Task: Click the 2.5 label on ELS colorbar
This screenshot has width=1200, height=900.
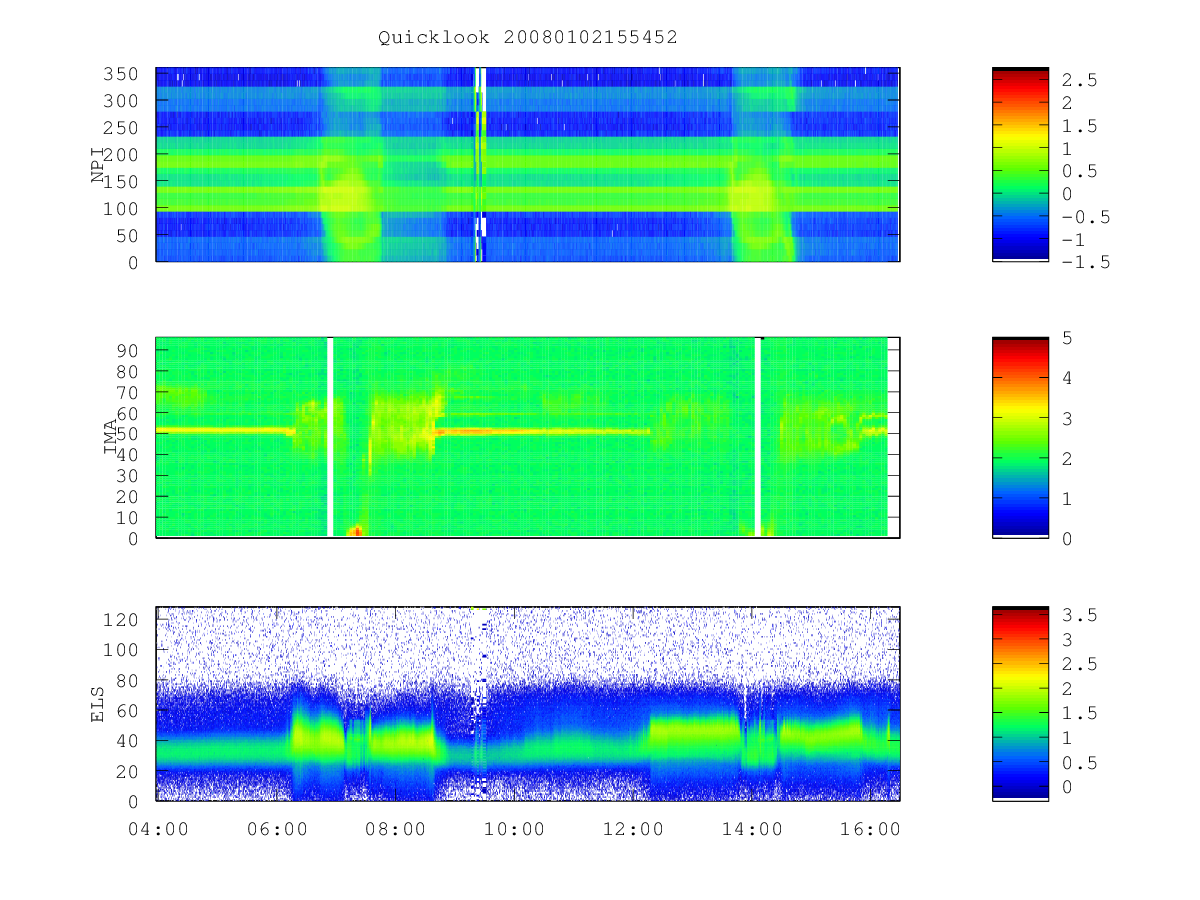Action: [1079, 664]
